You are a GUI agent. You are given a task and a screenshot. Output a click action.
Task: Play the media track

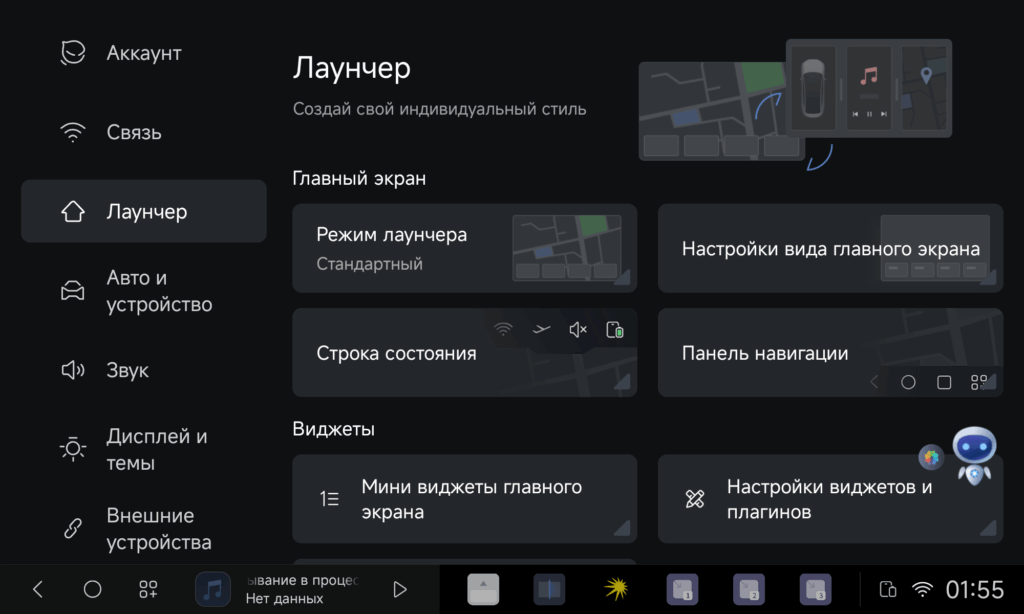(400, 589)
